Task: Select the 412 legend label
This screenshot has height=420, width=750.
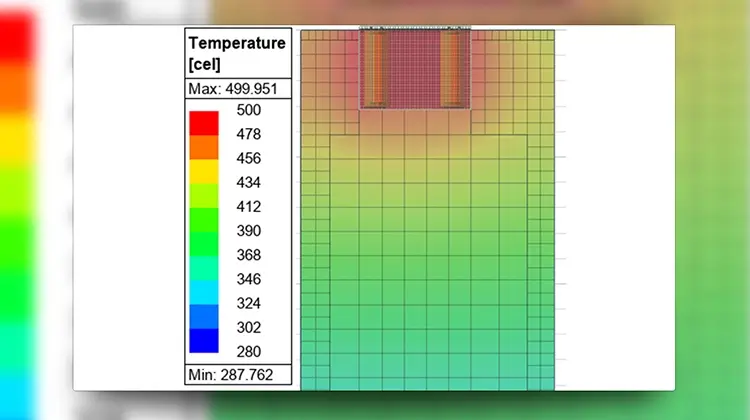Action: coord(248,207)
